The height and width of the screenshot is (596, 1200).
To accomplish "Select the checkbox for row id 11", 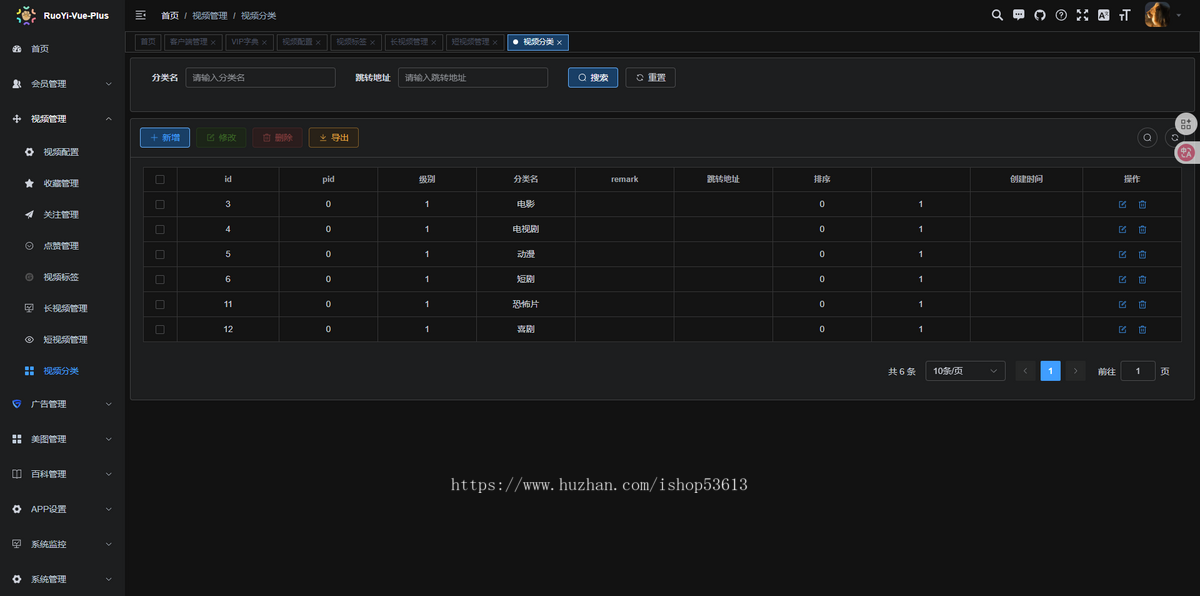I will 160,304.
